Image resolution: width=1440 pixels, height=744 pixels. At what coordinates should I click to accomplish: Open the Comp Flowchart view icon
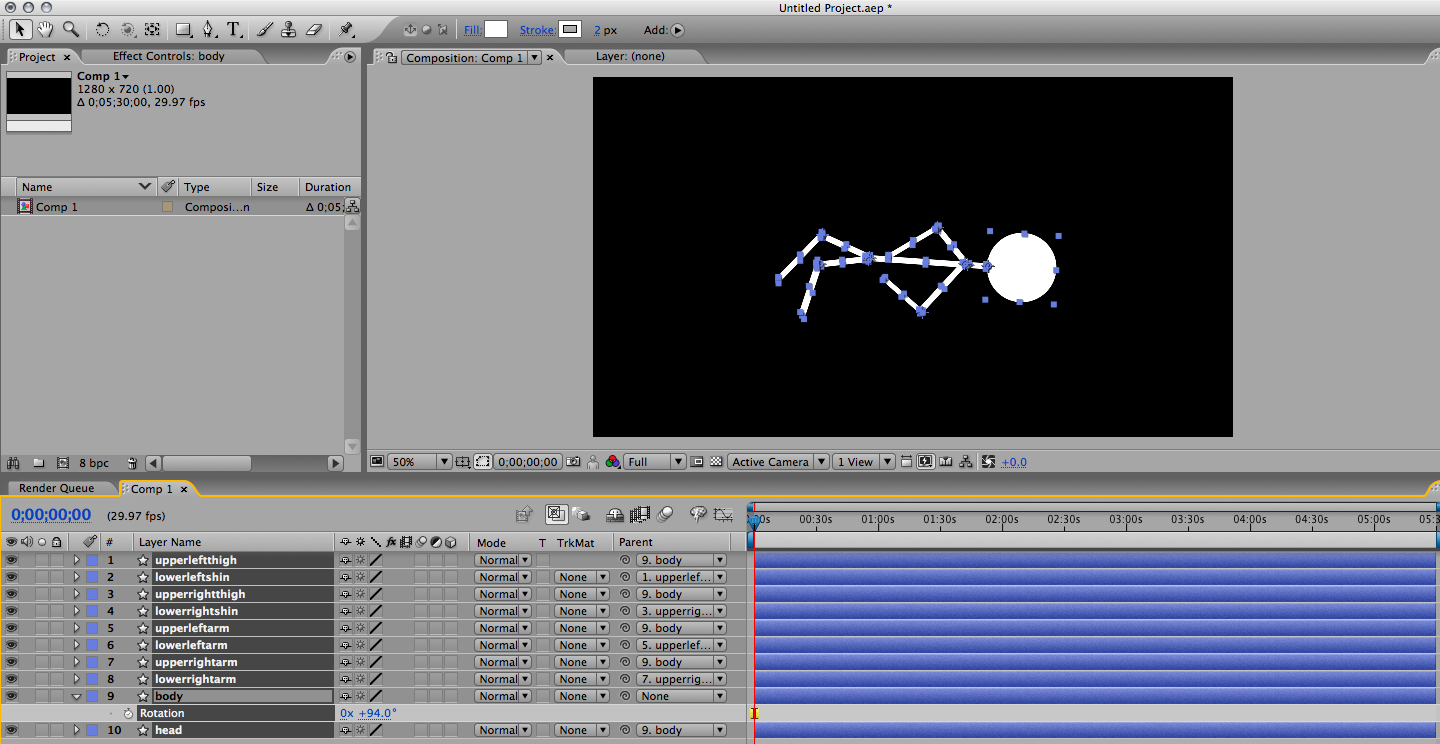[965, 462]
